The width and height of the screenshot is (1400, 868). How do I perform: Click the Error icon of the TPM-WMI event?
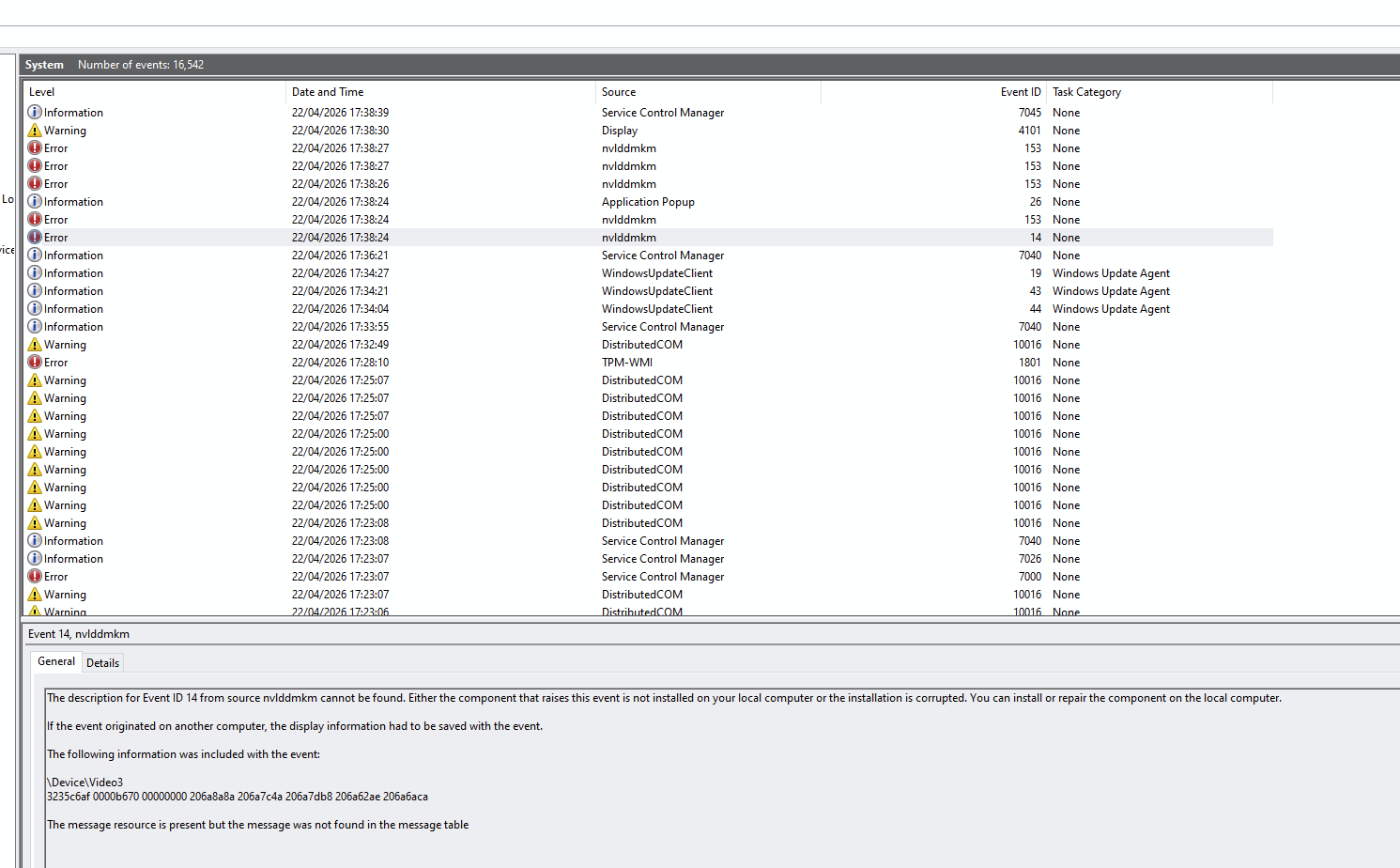tap(35, 362)
